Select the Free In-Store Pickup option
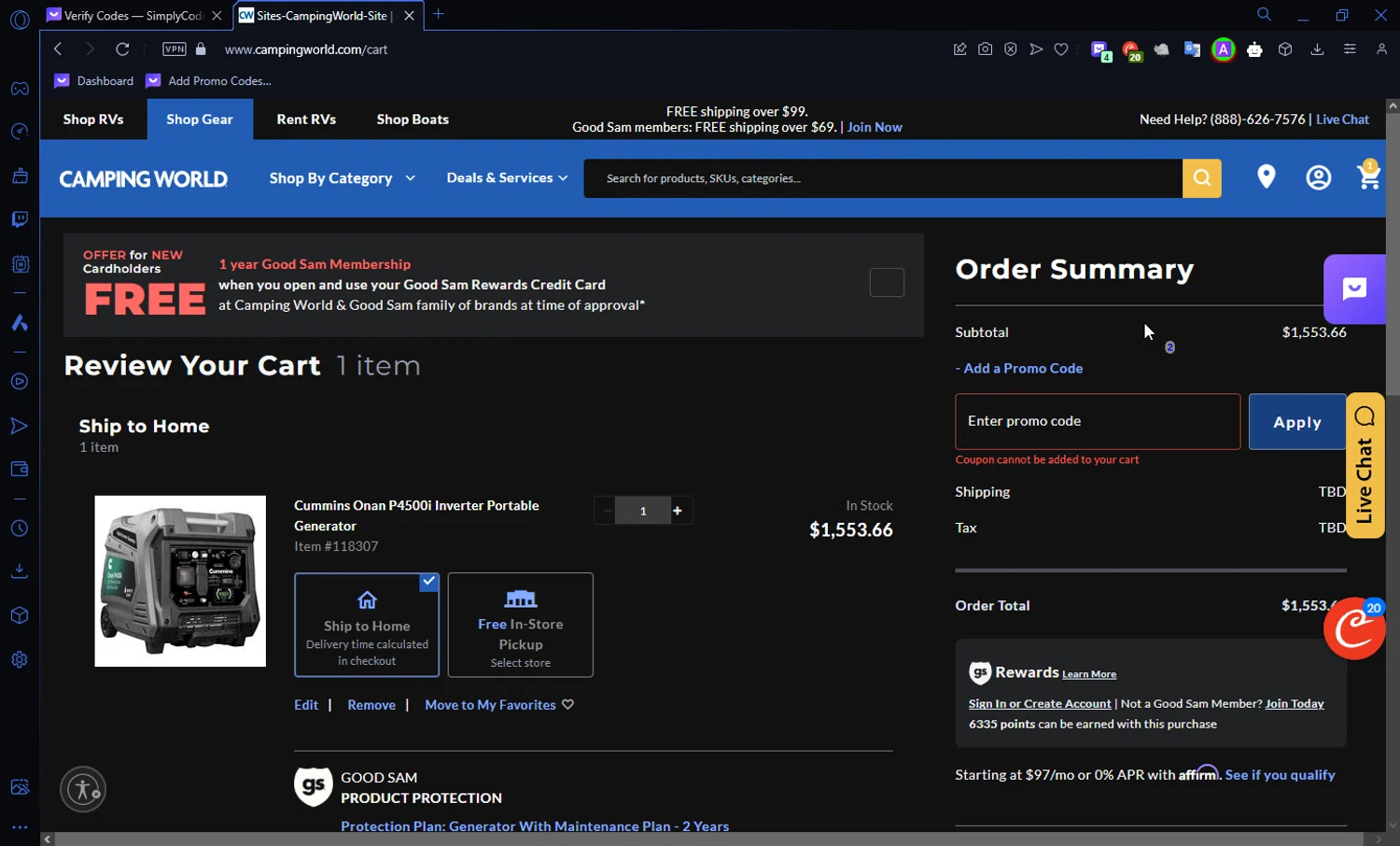The height and width of the screenshot is (846, 1400). click(x=521, y=625)
